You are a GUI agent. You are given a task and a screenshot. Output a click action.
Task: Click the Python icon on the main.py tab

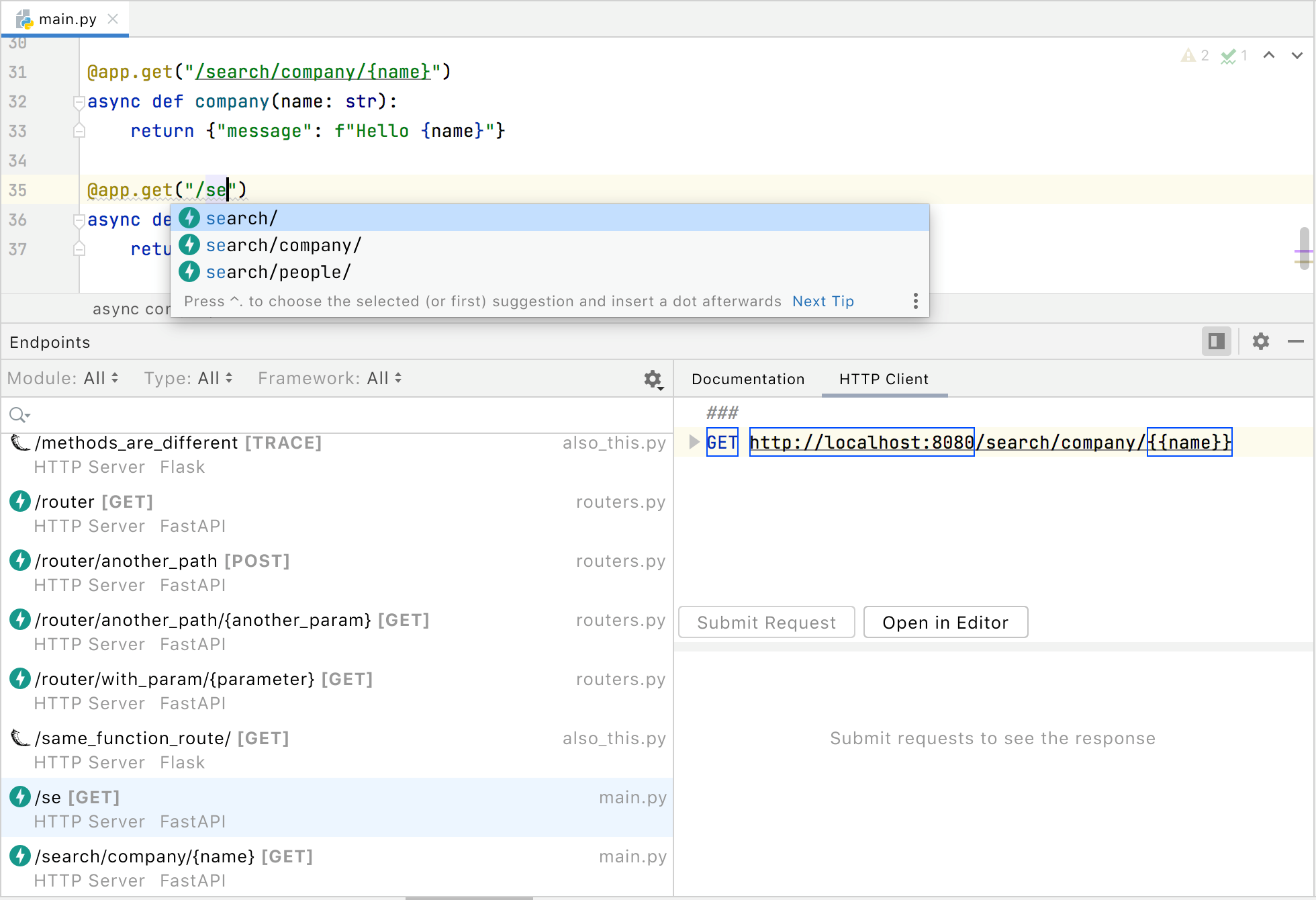click(x=26, y=19)
